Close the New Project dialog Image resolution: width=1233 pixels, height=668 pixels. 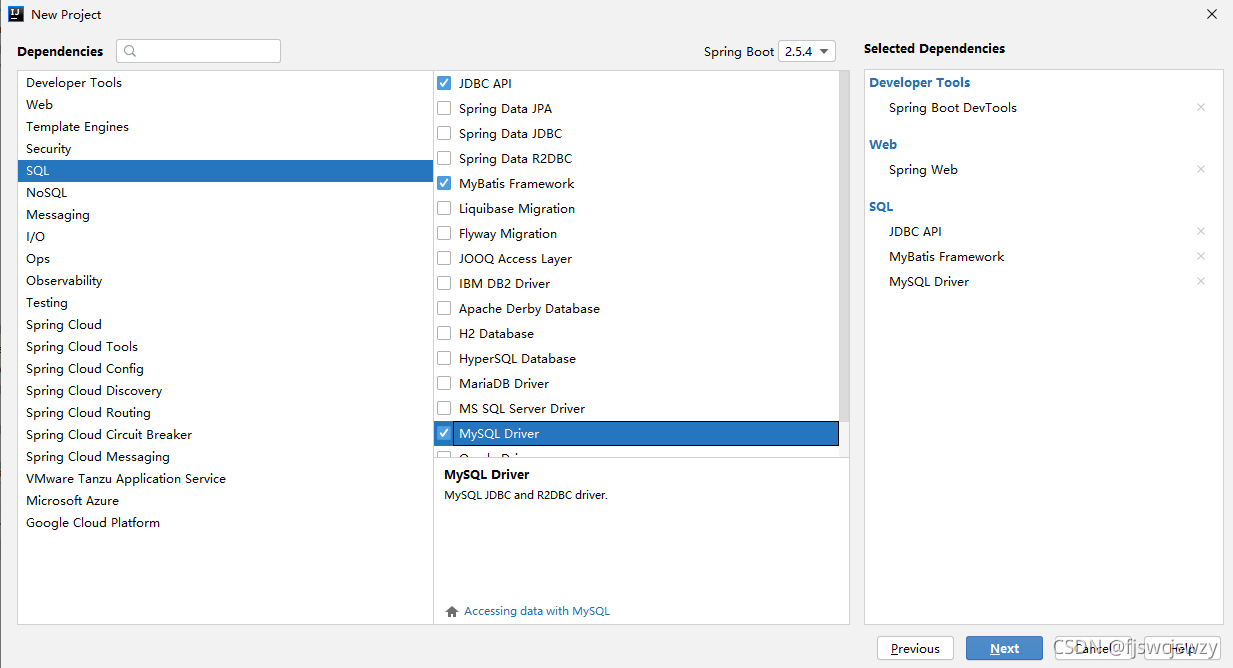click(1211, 14)
